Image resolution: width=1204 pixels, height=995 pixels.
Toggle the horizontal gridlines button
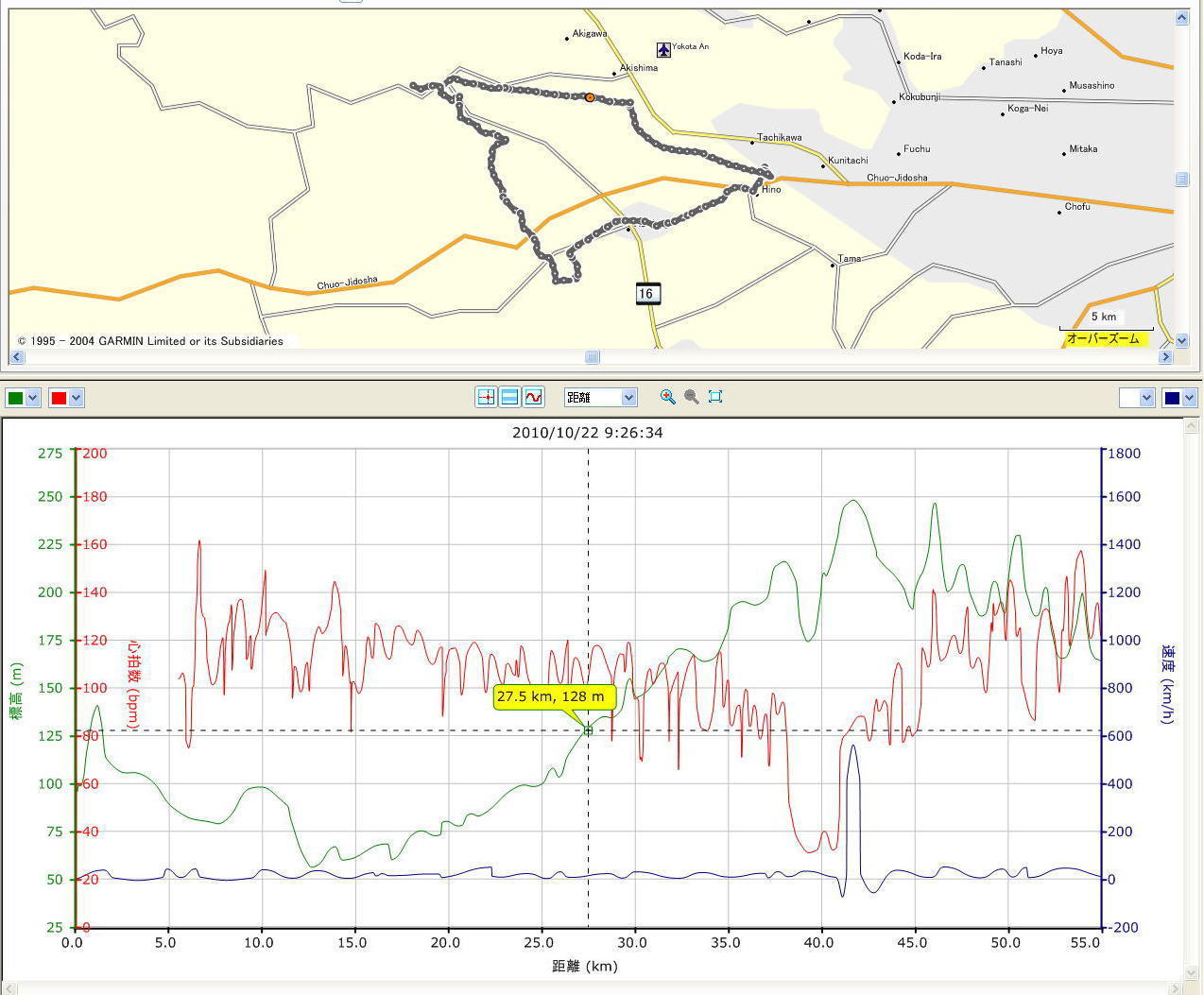[x=509, y=398]
